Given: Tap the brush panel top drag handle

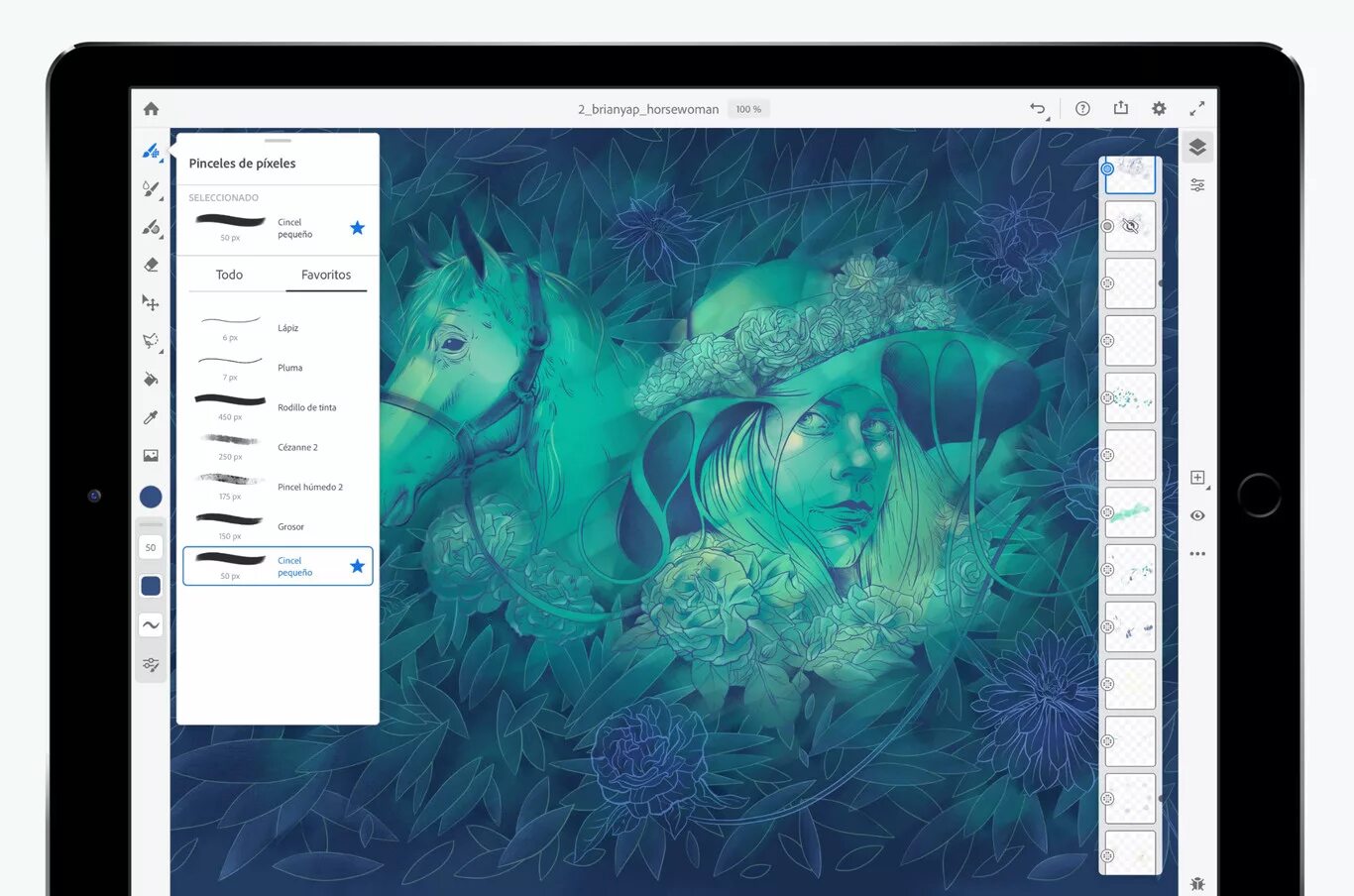Looking at the screenshot, I should (x=278, y=141).
